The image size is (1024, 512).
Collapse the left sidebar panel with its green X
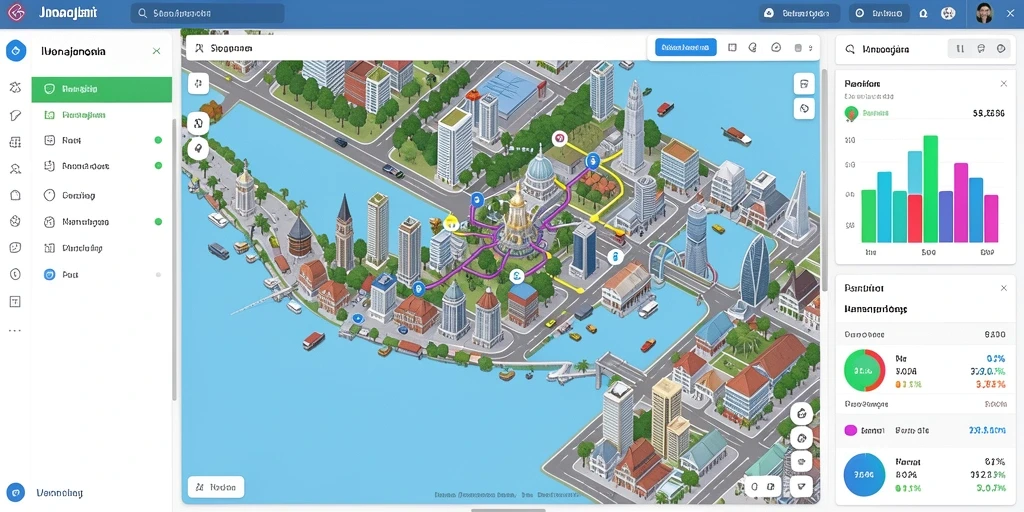156,51
